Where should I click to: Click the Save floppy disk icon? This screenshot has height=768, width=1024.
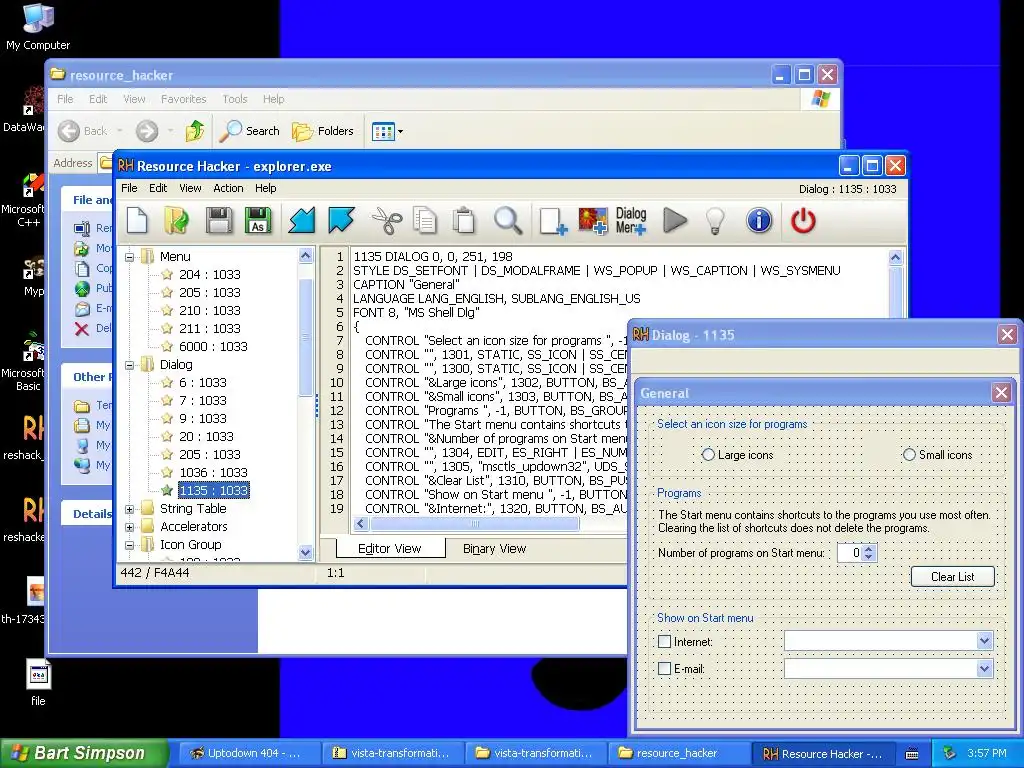tap(219, 220)
